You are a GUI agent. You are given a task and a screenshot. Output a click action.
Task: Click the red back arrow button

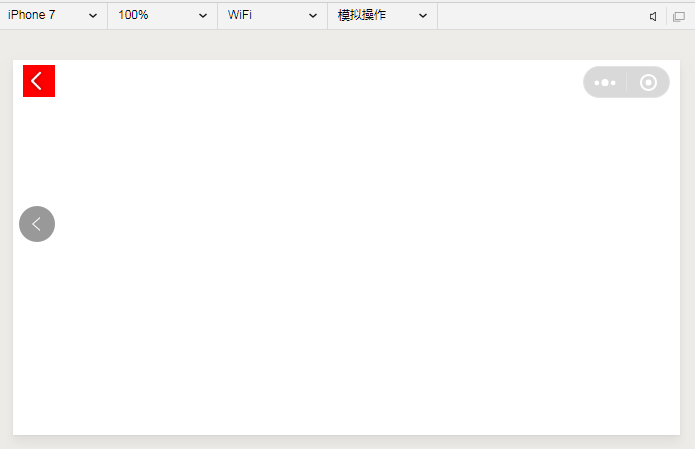point(39,81)
